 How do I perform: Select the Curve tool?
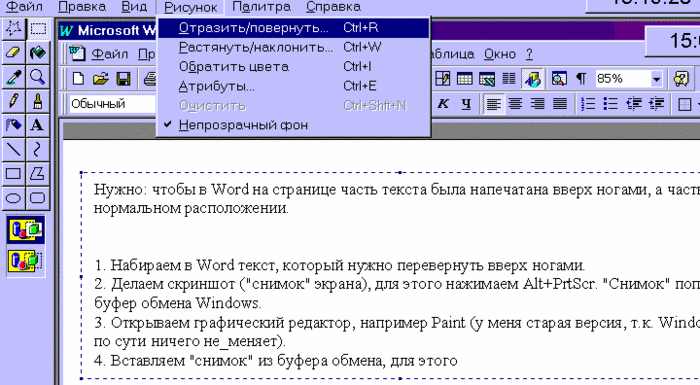pos(38,149)
